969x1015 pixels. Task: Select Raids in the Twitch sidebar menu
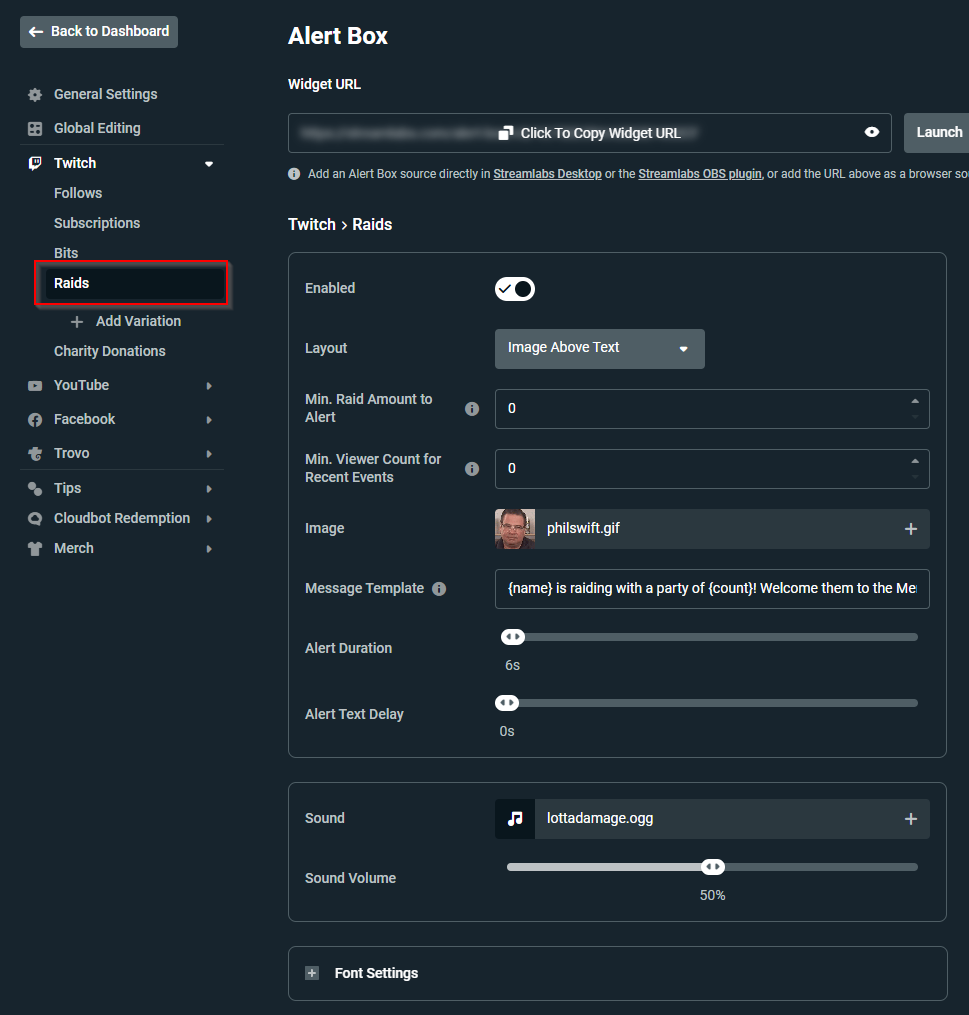[x=71, y=283]
